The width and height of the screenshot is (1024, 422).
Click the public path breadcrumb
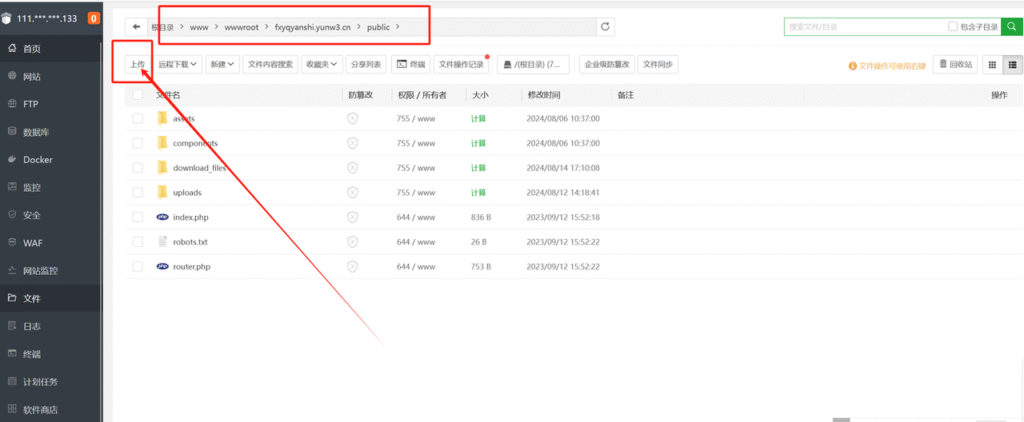(x=378, y=27)
